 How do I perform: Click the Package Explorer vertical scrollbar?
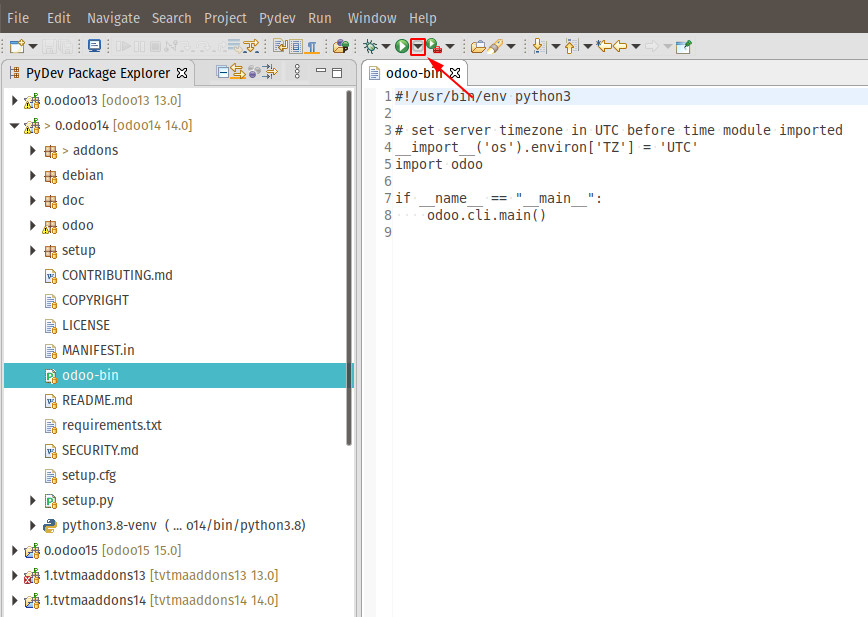(349, 270)
